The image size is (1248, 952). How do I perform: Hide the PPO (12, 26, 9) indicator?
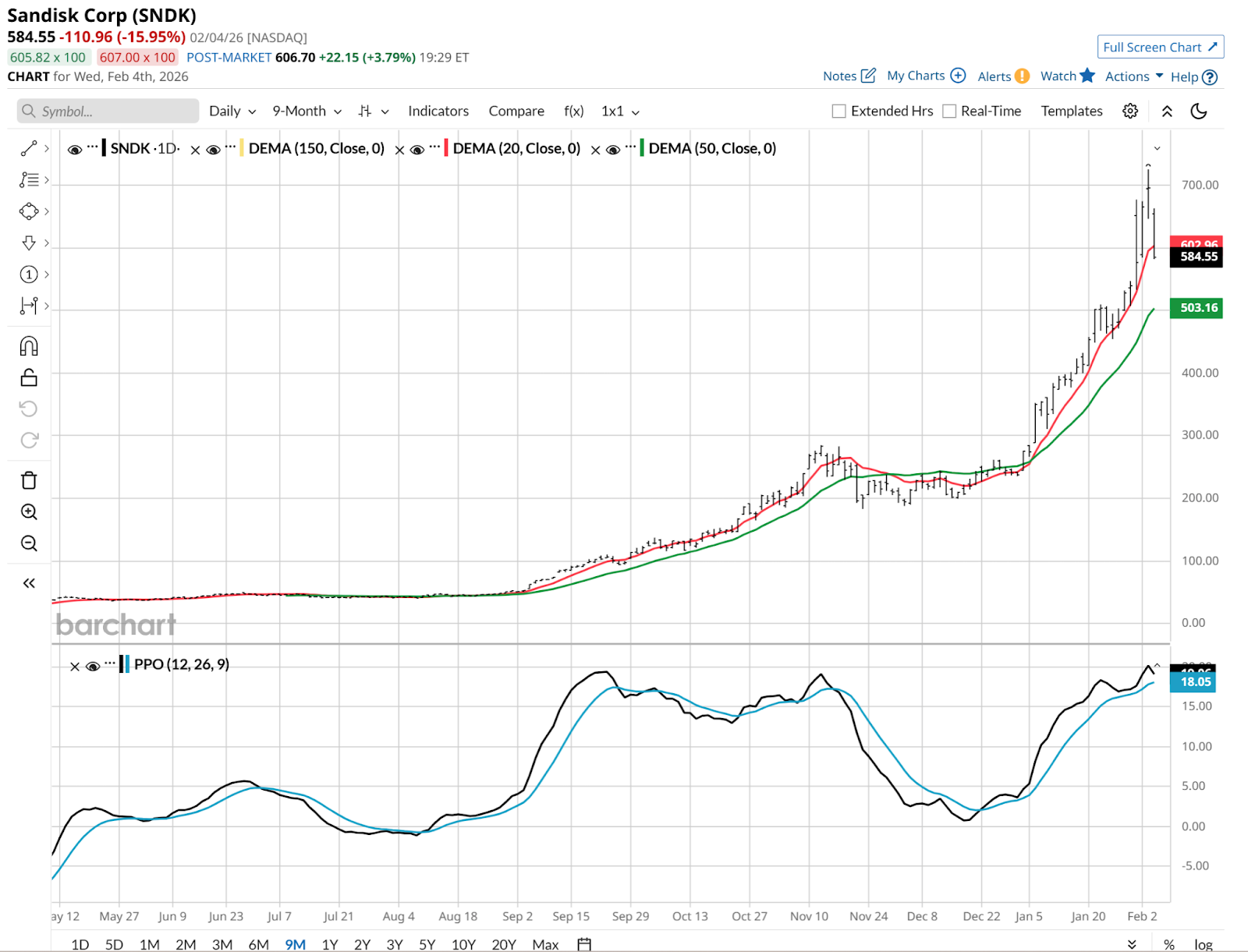[x=93, y=666]
